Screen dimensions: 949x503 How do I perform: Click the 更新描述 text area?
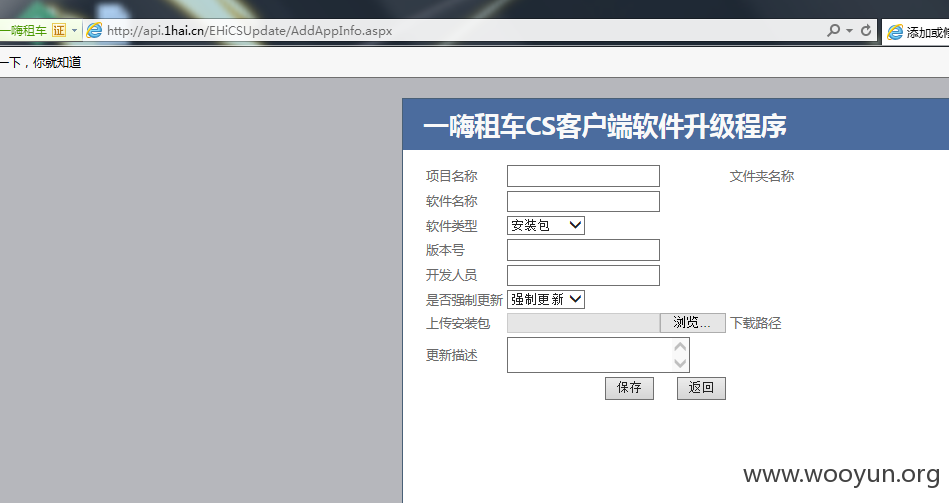coord(598,355)
